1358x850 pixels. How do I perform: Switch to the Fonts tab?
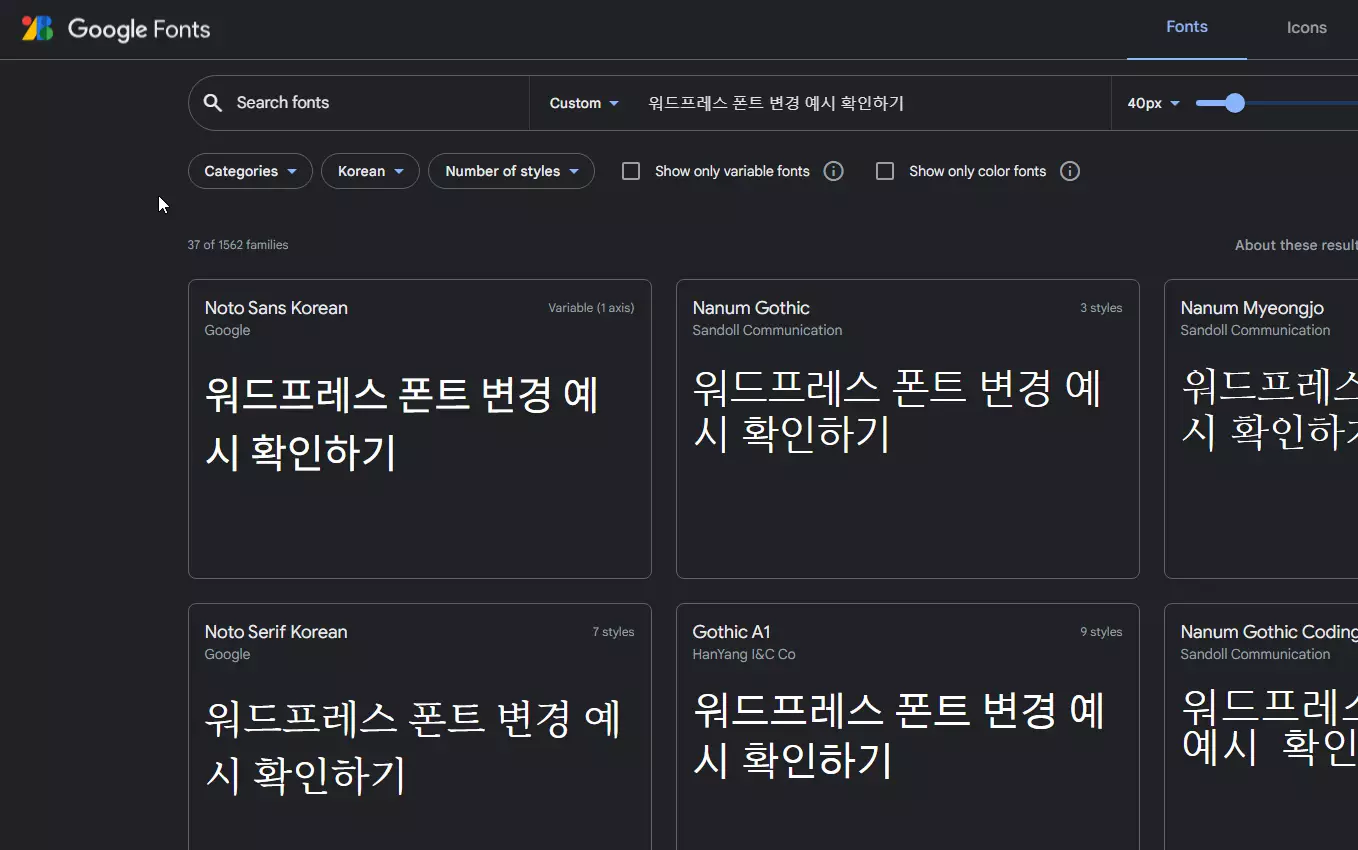point(1187,28)
